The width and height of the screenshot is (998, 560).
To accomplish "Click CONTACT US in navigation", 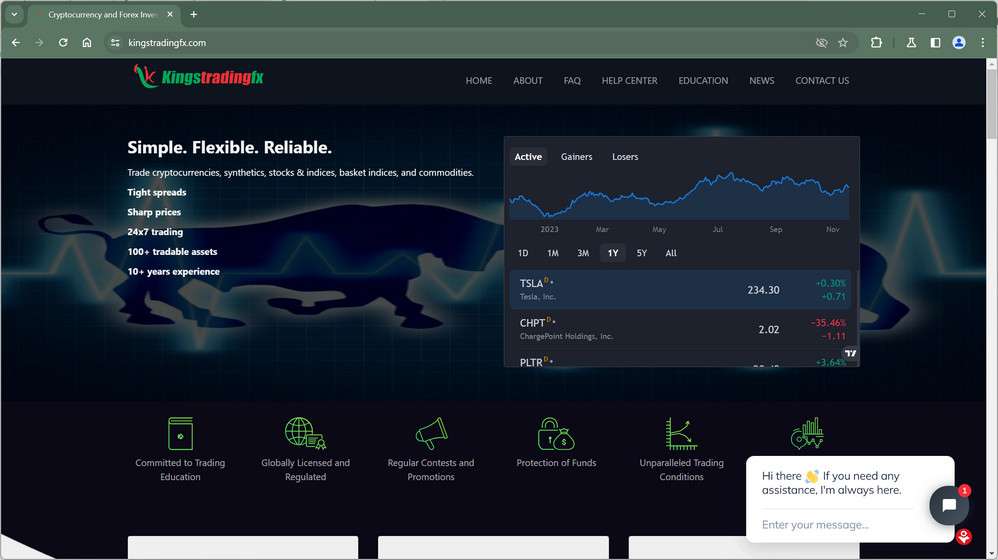I will (822, 81).
